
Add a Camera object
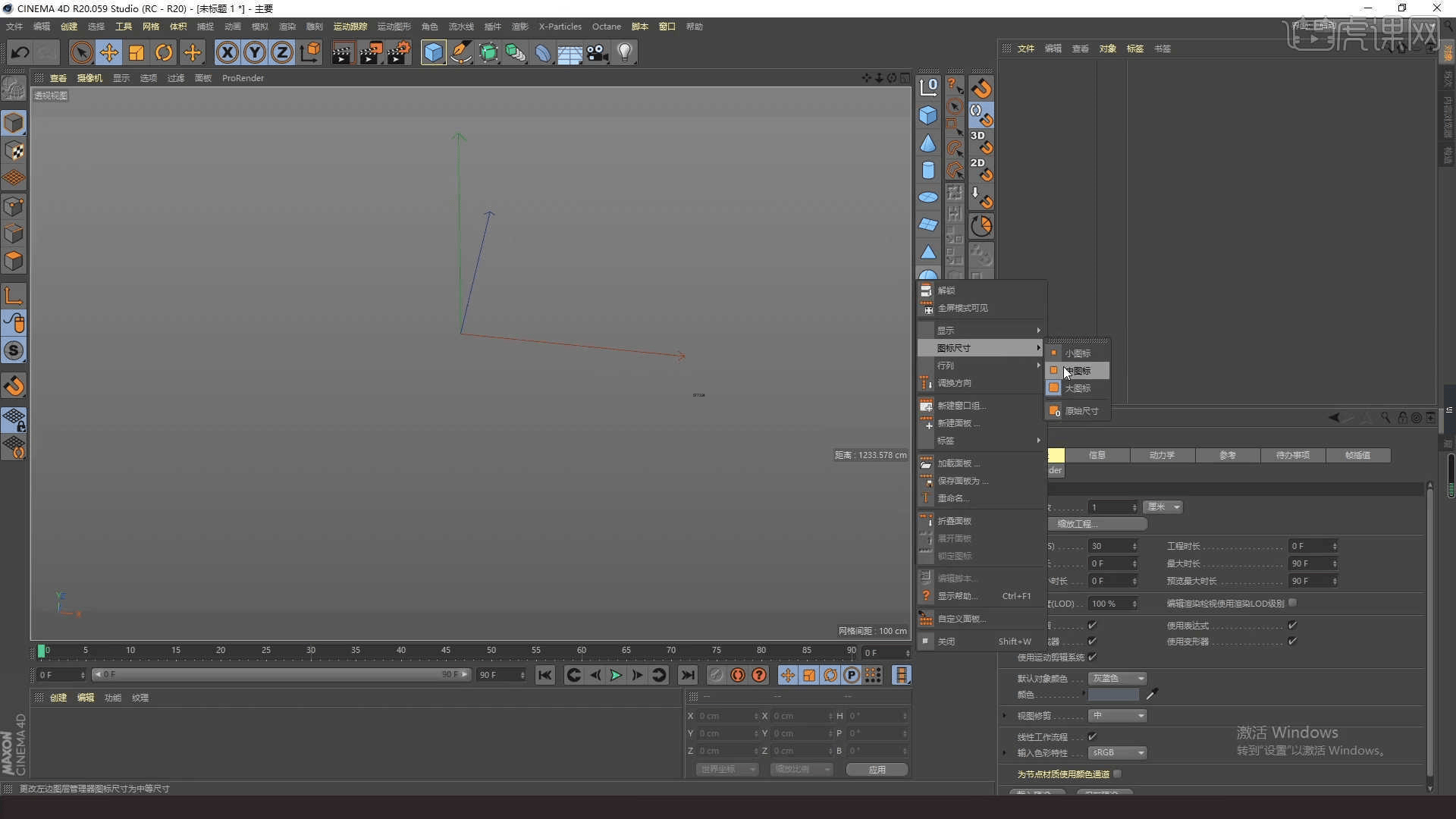(x=598, y=52)
